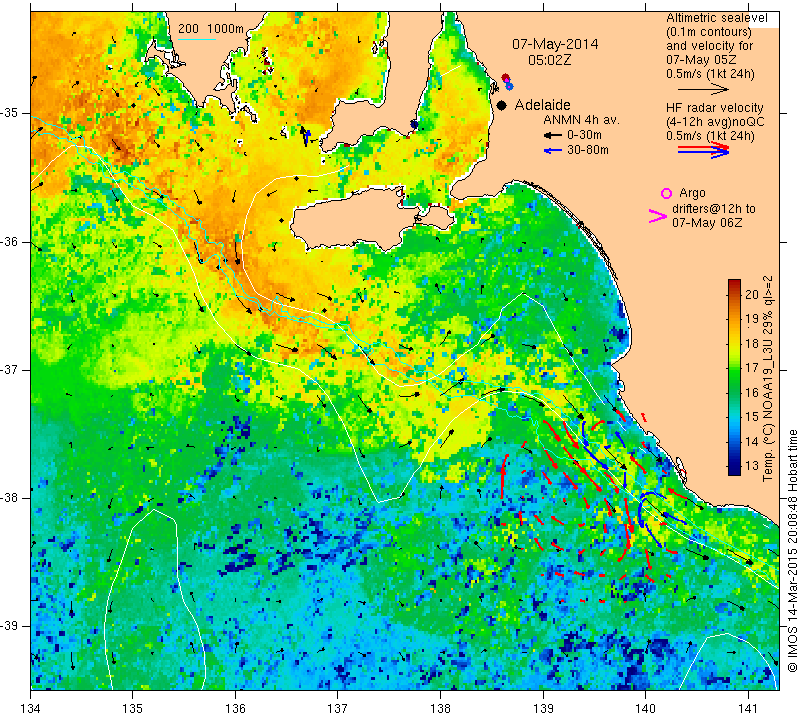Click the blue 30-80m ANMN legend arrow

point(553,151)
